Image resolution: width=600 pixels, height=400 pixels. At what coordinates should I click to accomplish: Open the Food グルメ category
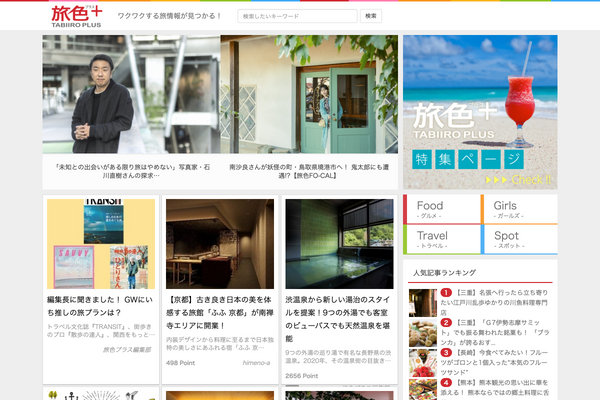pos(441,209)
